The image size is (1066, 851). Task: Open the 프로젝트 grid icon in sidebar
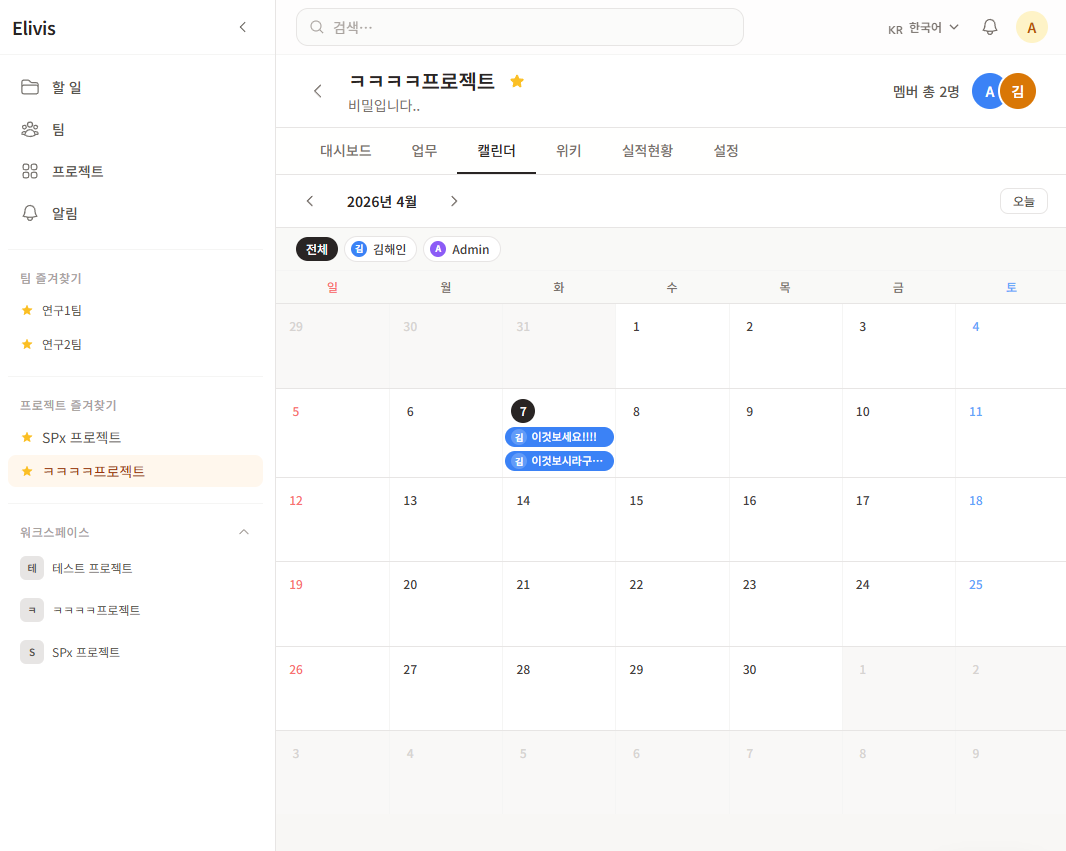point(30,171)
